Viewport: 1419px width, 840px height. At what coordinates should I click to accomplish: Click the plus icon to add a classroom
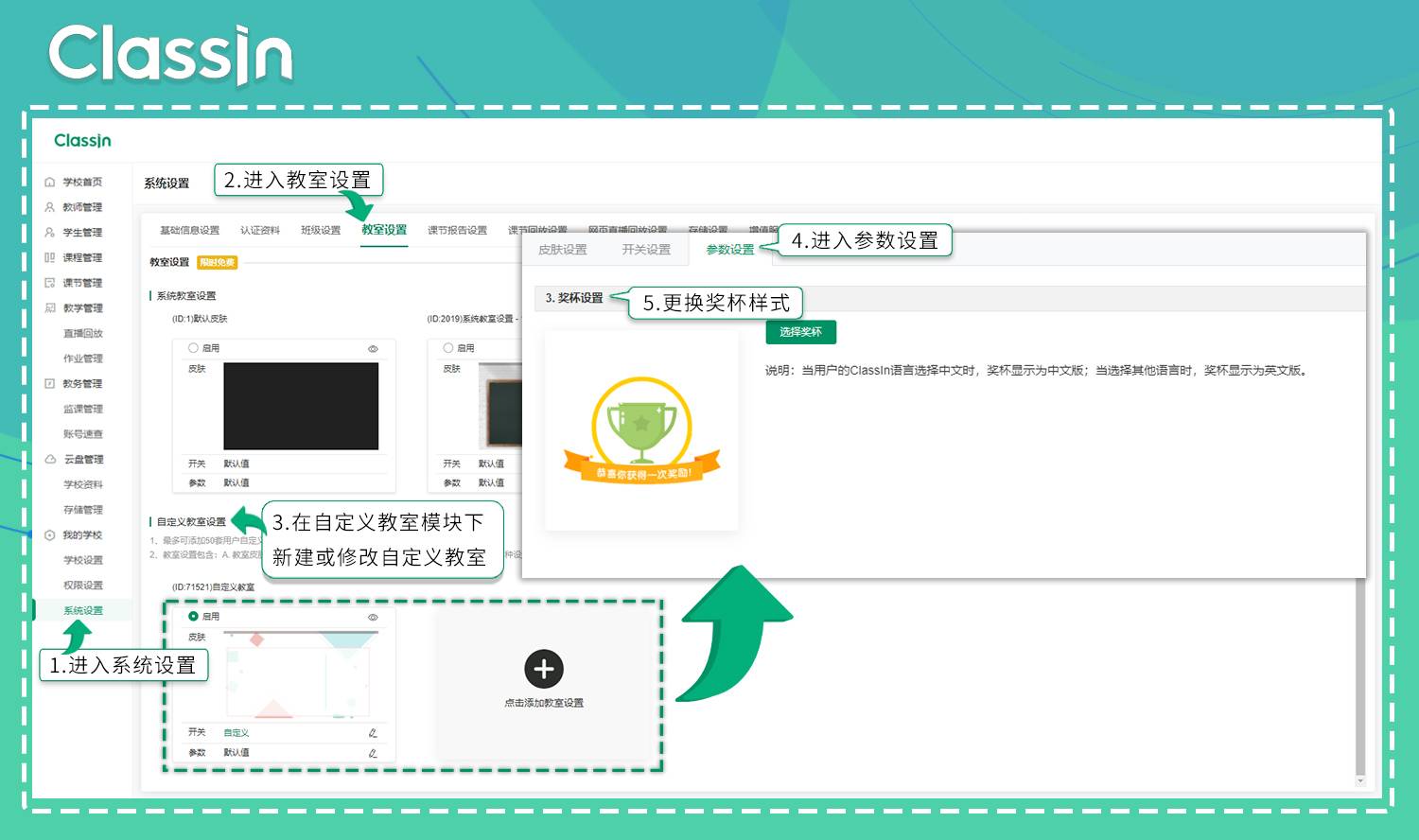click(544, 669)
